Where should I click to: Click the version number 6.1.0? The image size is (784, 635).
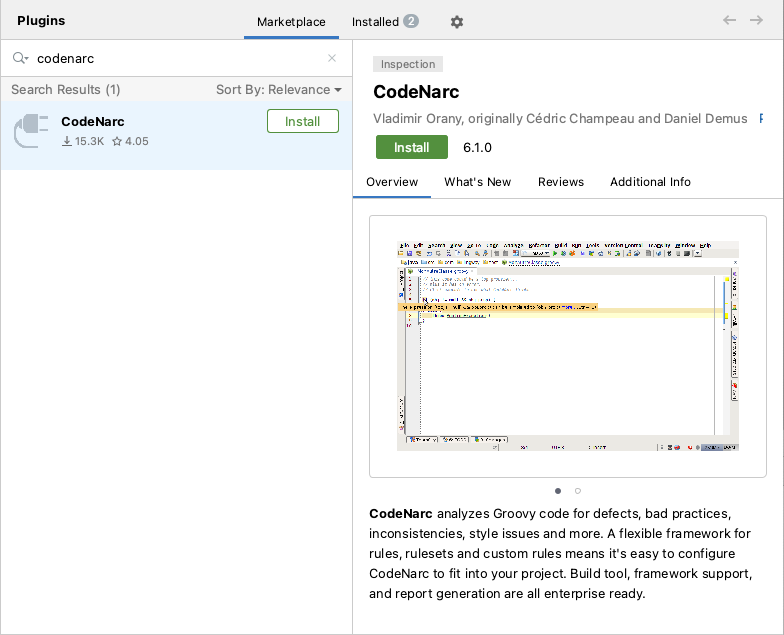tap(477, 148)
